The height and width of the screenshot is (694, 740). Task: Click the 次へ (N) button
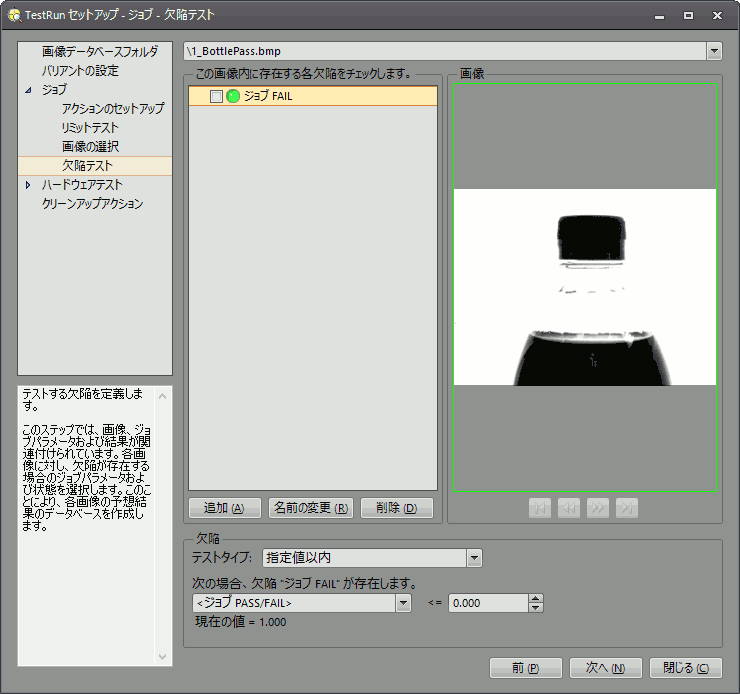pos(605,668)
